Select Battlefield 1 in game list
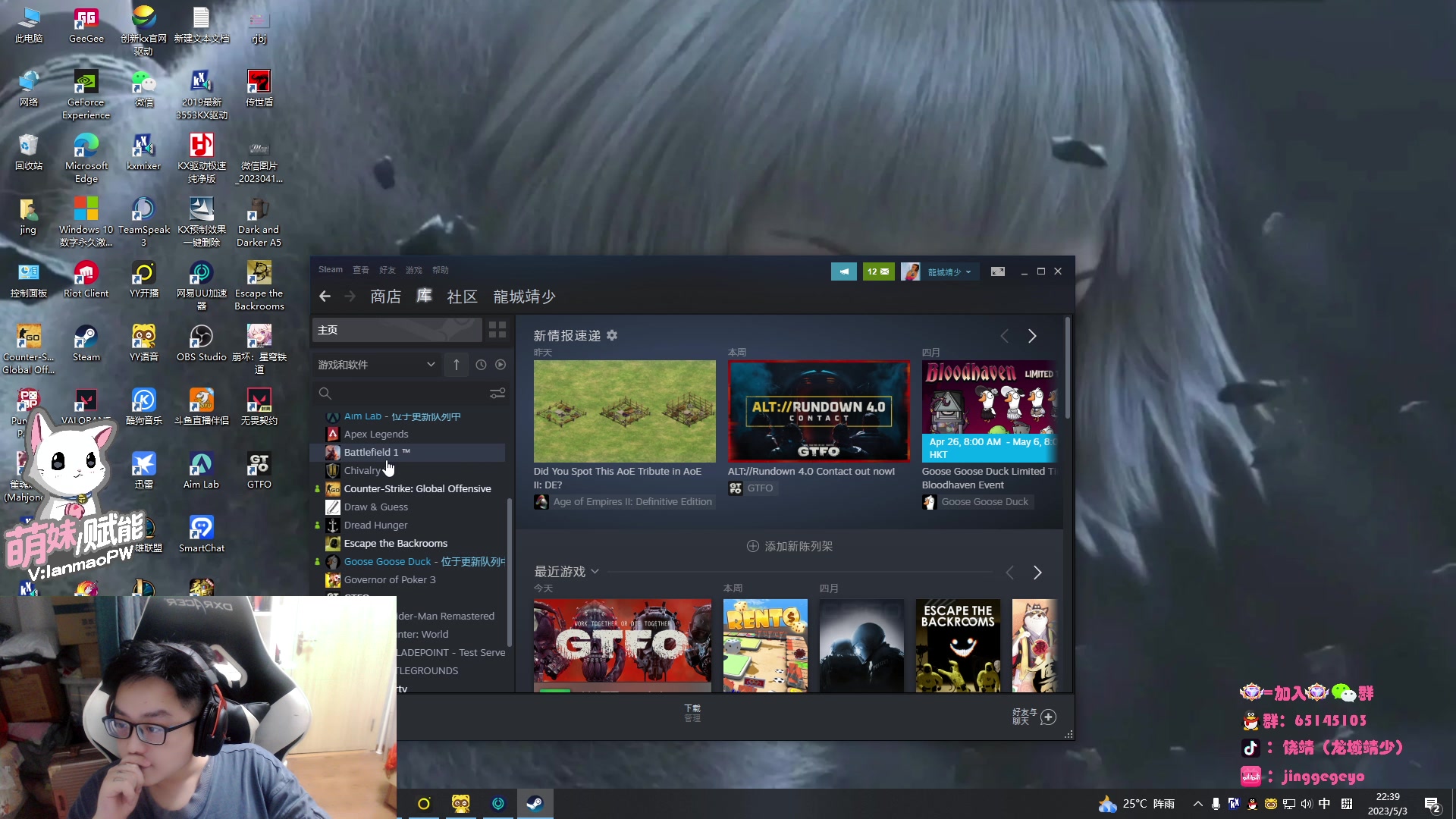Screen dimensions: 1456x819 406,453
